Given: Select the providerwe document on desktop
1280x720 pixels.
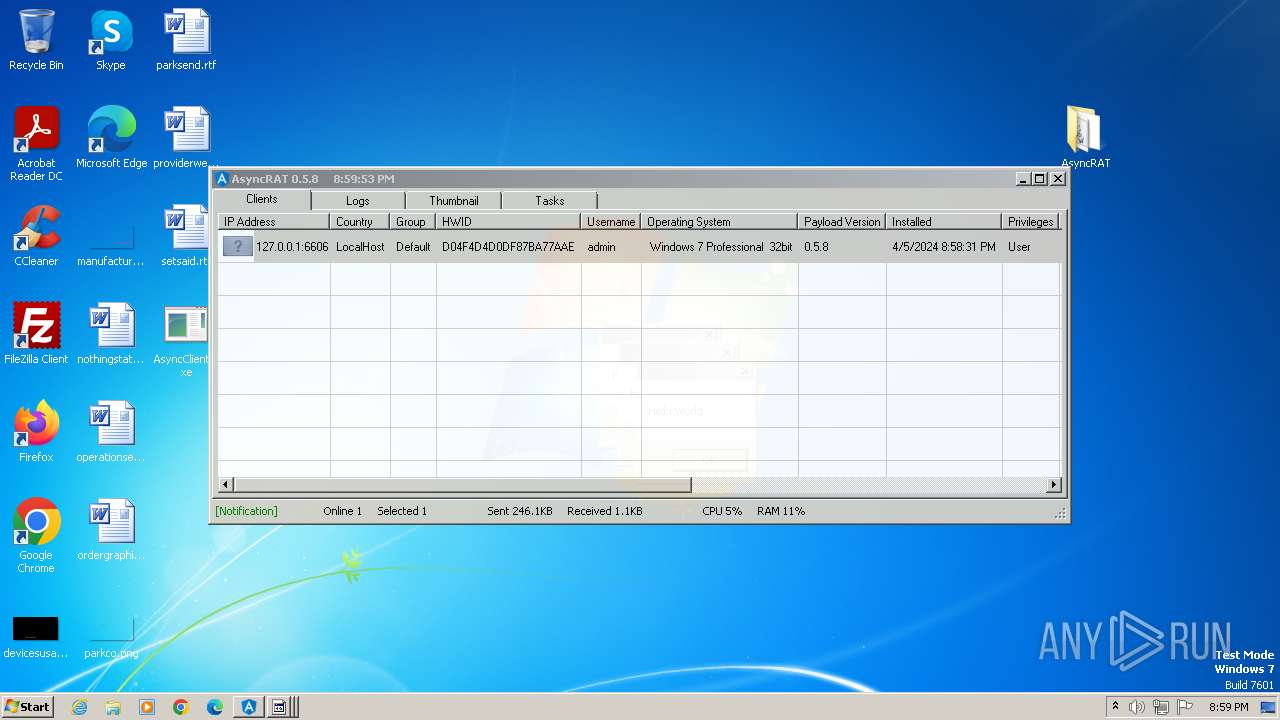Looking at the screenshot, I should [x=186, y=138].
